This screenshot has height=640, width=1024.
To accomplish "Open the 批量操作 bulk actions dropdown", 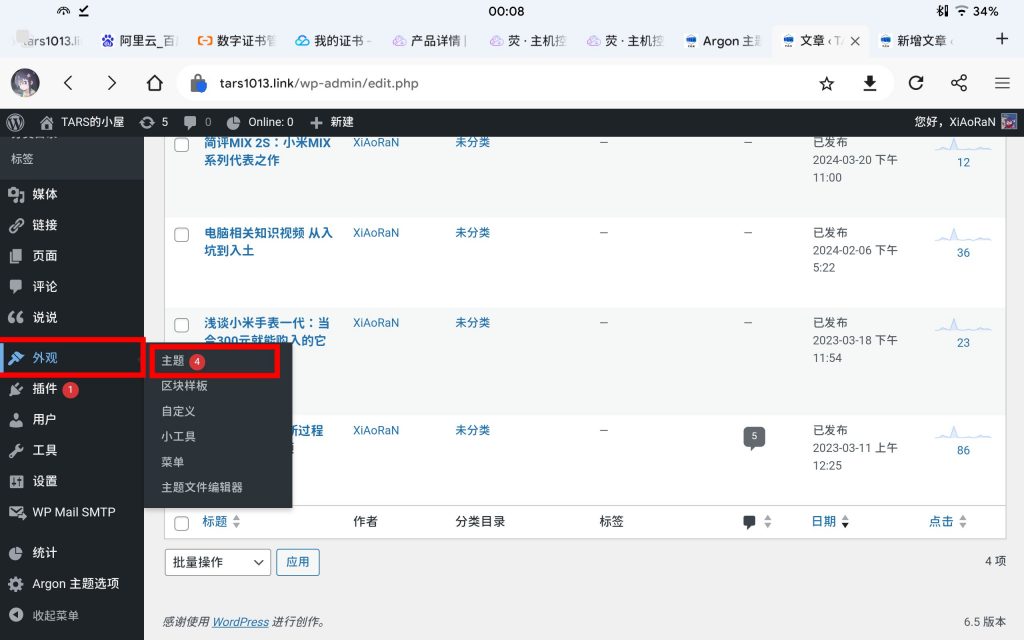I will pyautogui.click(x=217, y=562).
